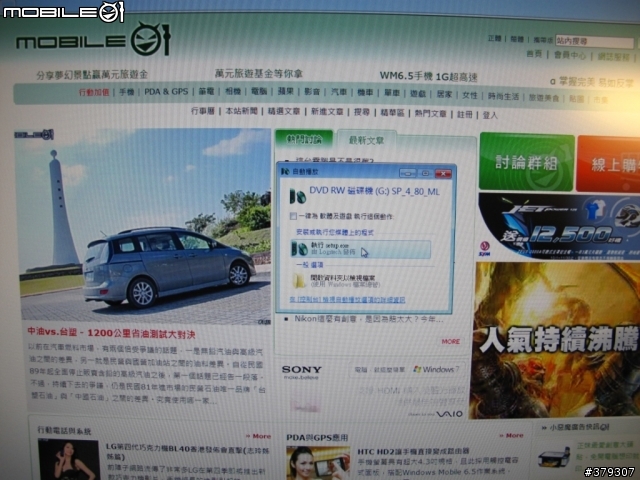Click the SONY logo in the VAIO advertisement
Screen dimensions: 640x480
(302, 370)
